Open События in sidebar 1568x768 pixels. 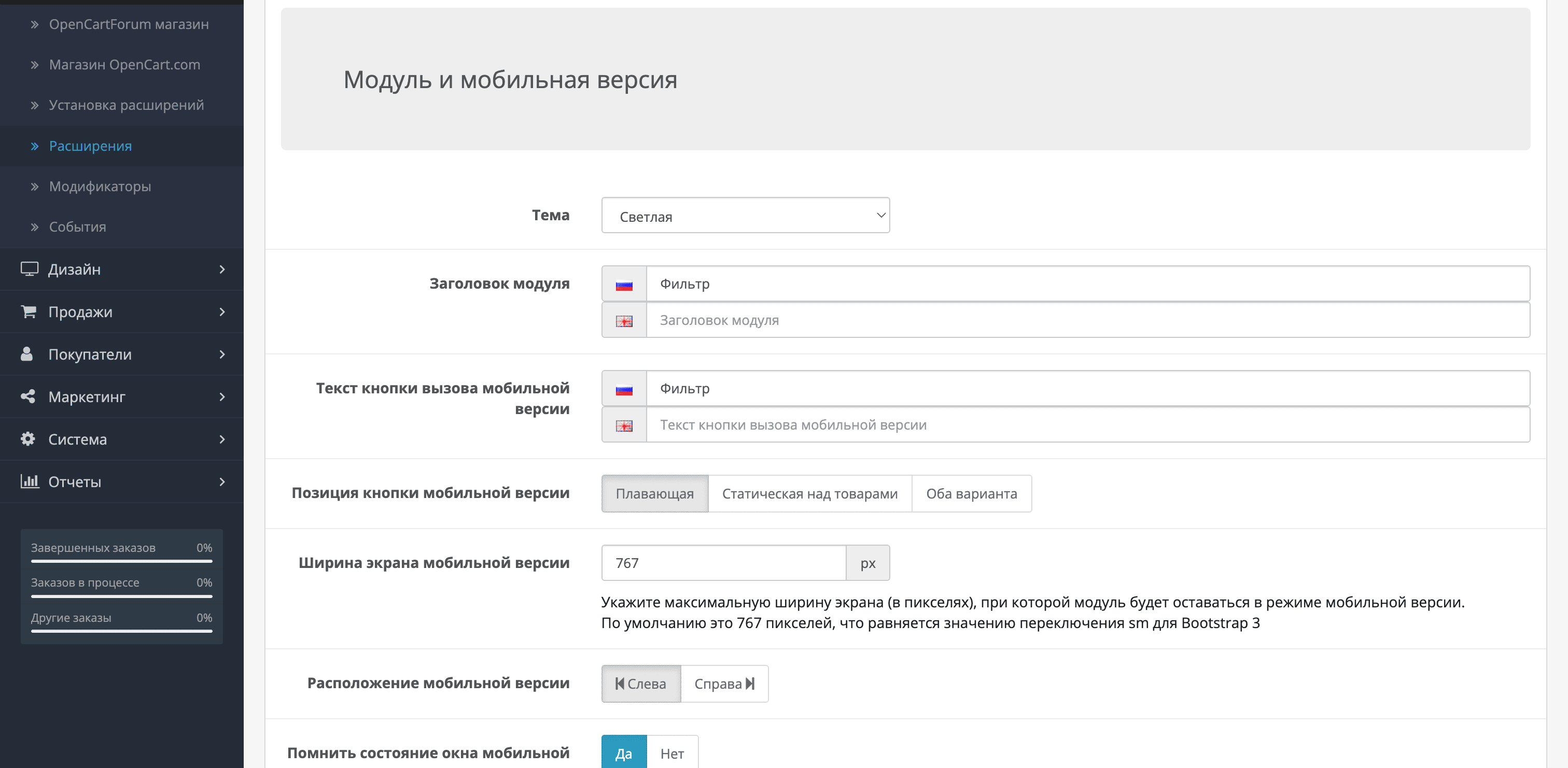pyautogui.click(x=77, y=227)
